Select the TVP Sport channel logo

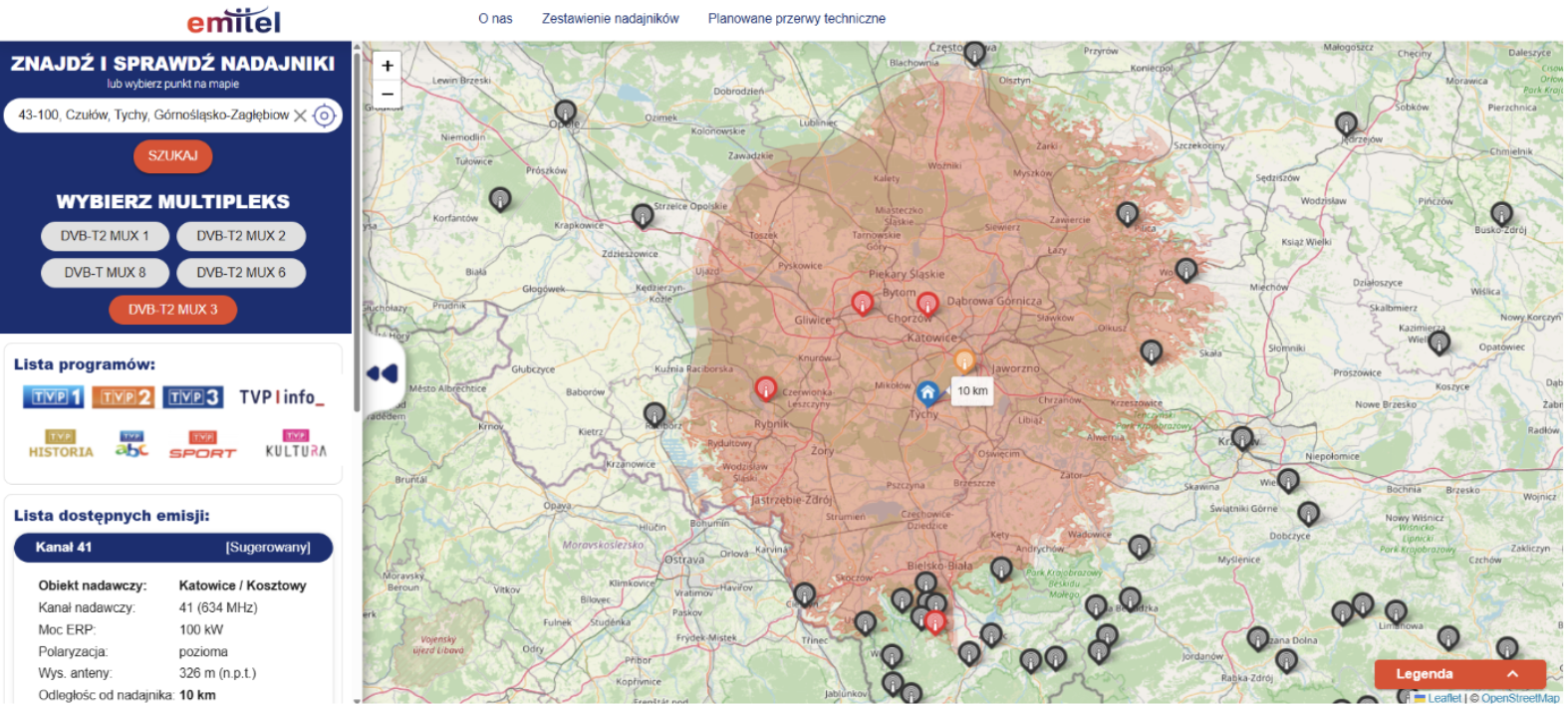[x=202, y=444]
